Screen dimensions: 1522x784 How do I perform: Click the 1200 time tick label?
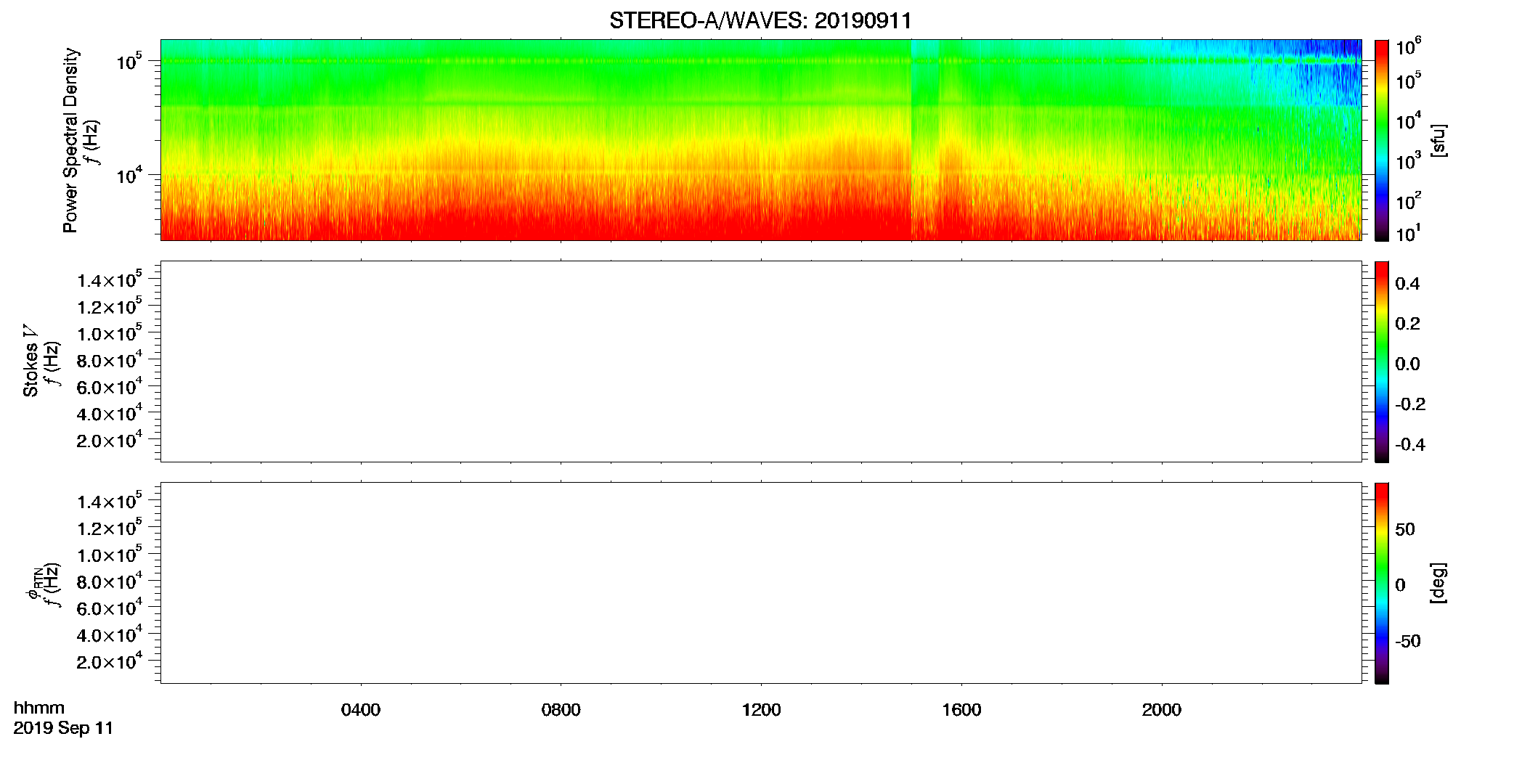click(x=761, y=710)
